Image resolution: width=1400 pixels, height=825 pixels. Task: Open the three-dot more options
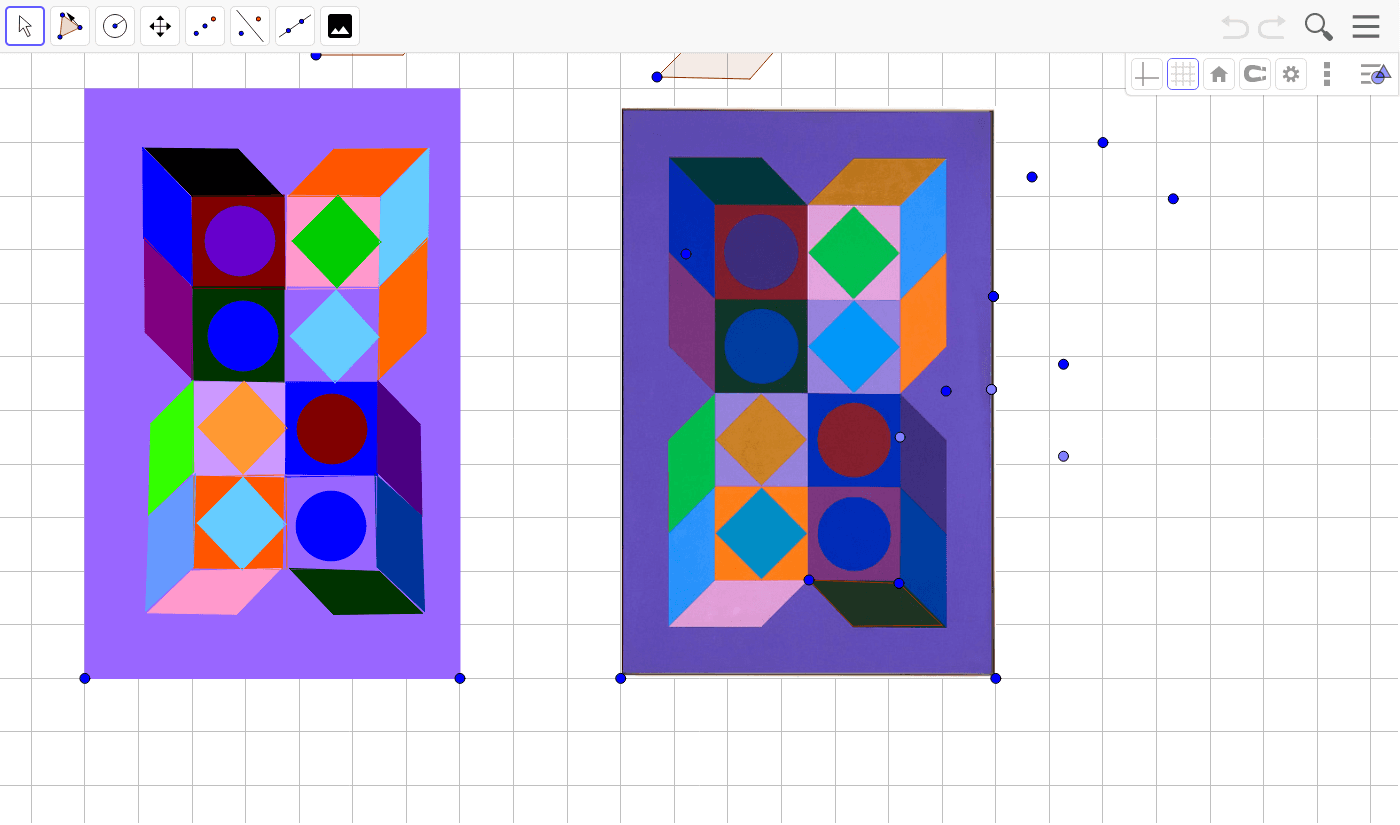click(x=1327, y=74)
